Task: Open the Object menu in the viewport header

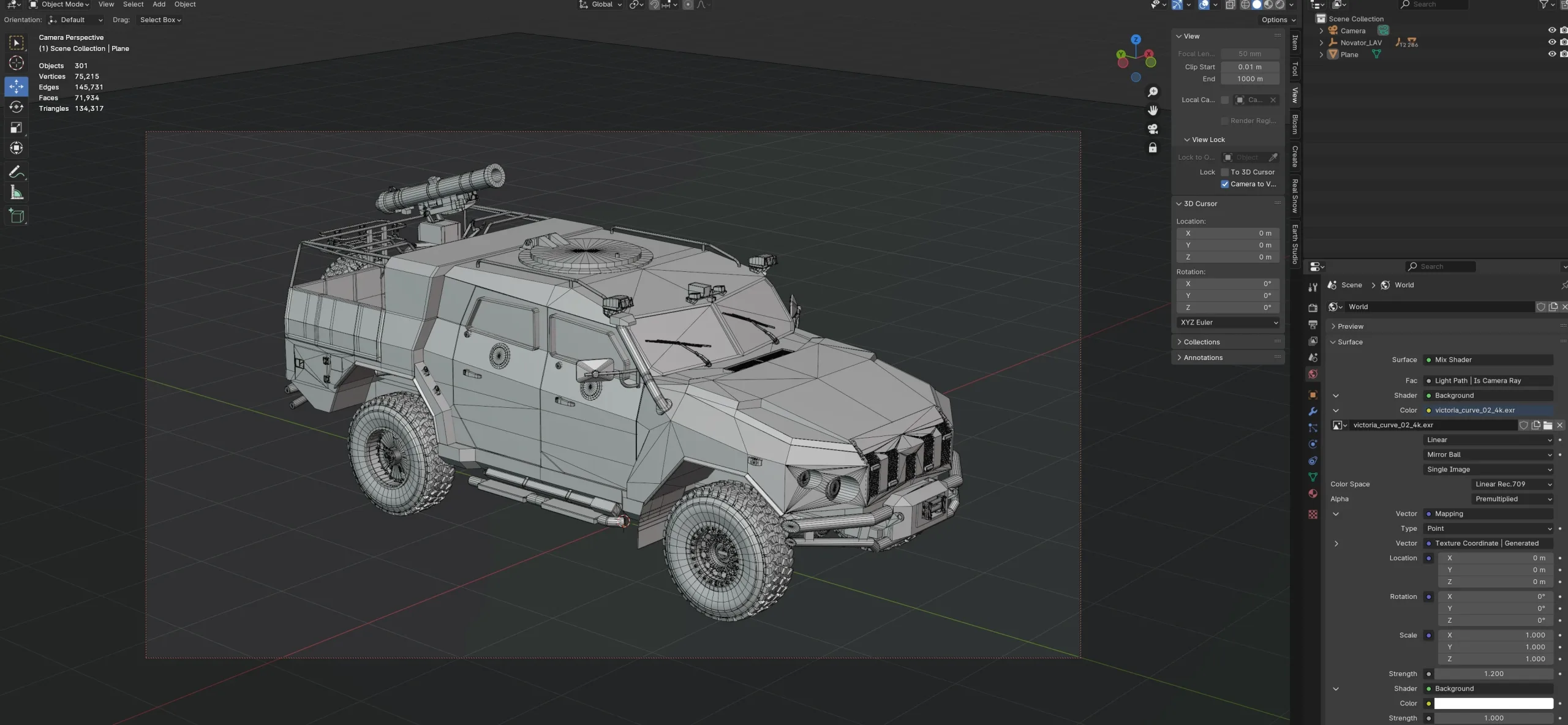Action: [x=186, y=4]
